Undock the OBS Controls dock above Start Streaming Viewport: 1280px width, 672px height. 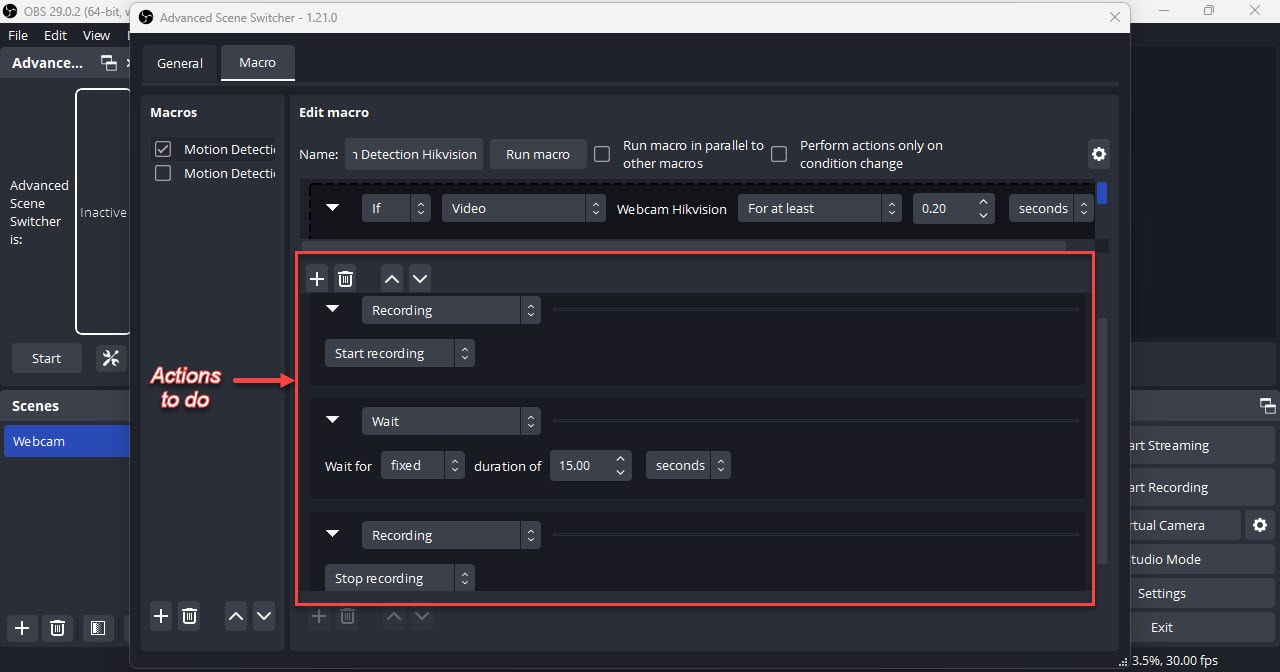coord(1267,406)
